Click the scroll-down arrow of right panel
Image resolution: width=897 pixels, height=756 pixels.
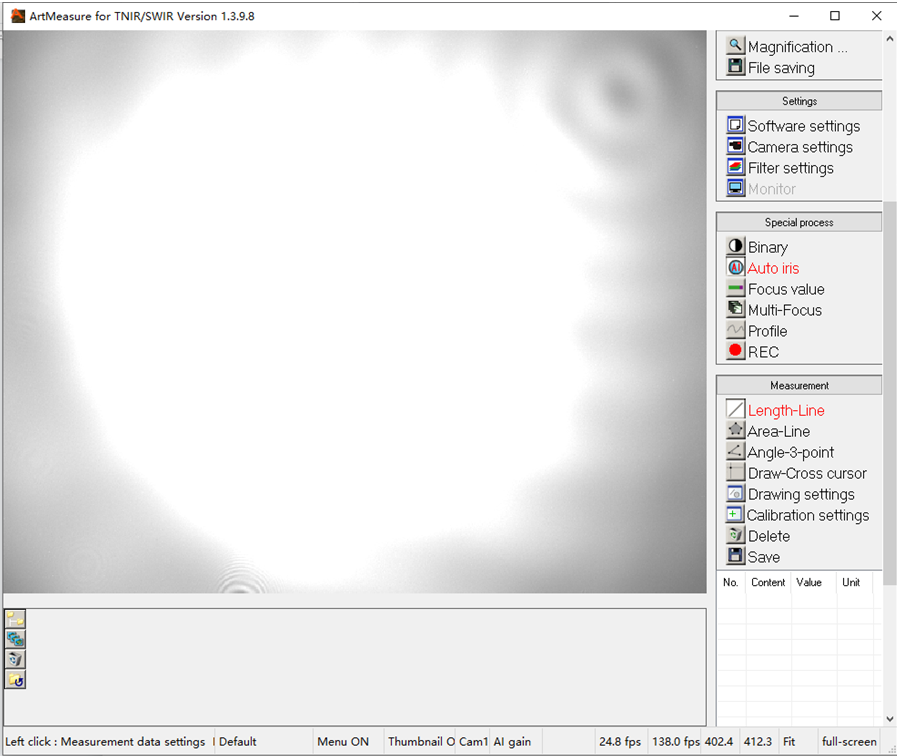pyautogui.click(x=890, y=719)
